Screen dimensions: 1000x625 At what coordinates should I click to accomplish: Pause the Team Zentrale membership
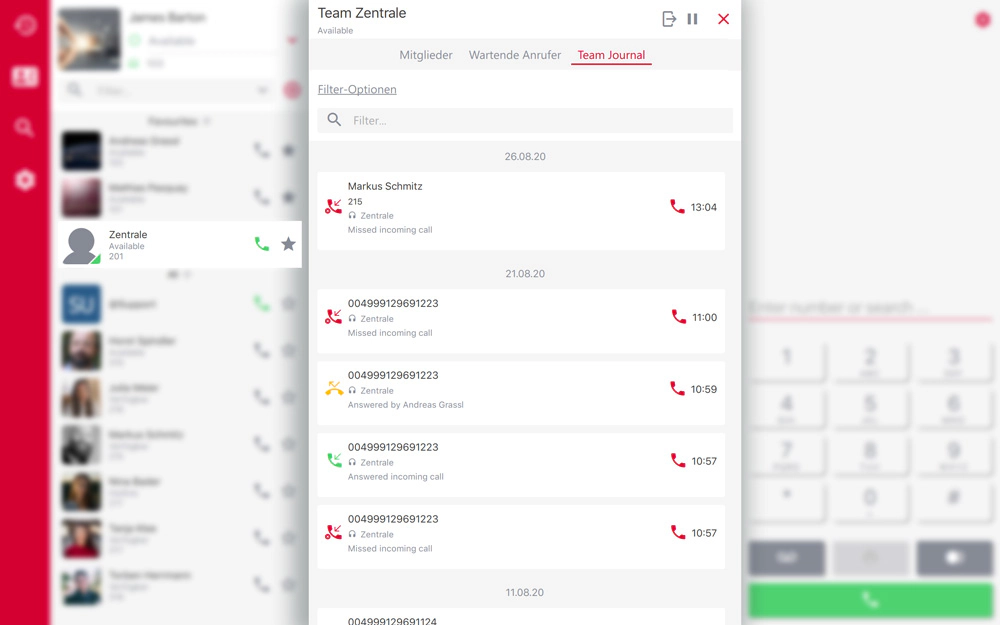coord(692,19)
